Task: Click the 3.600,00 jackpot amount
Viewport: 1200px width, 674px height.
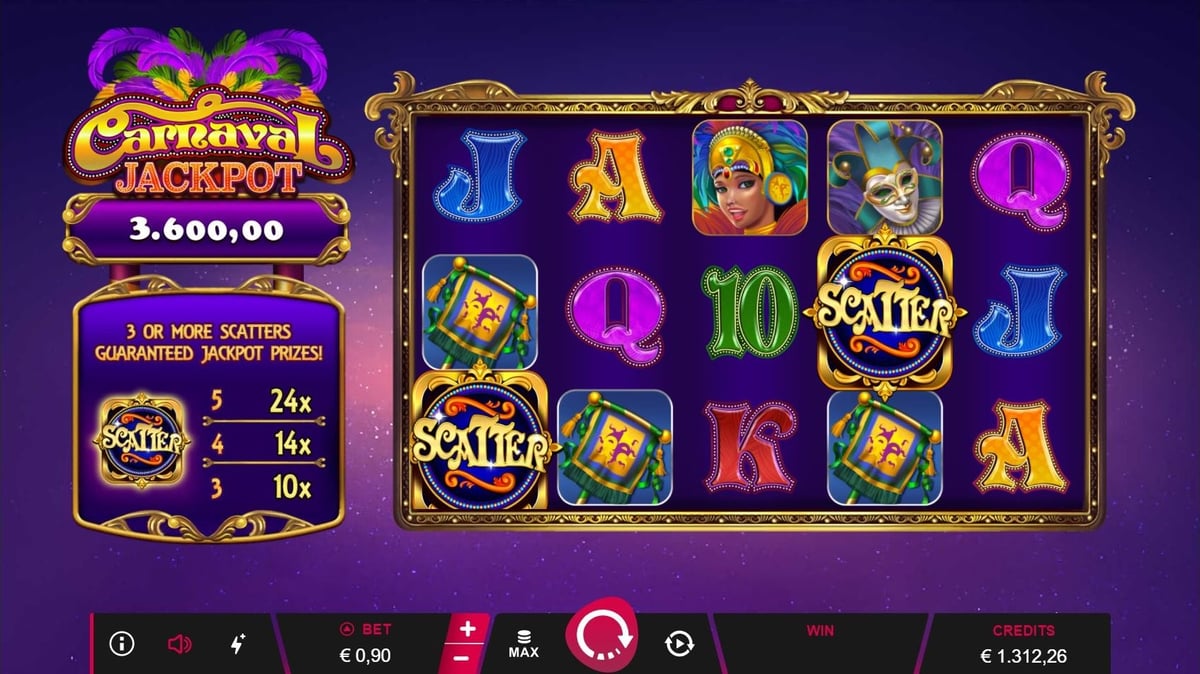Action: click(x=206, y=230)
